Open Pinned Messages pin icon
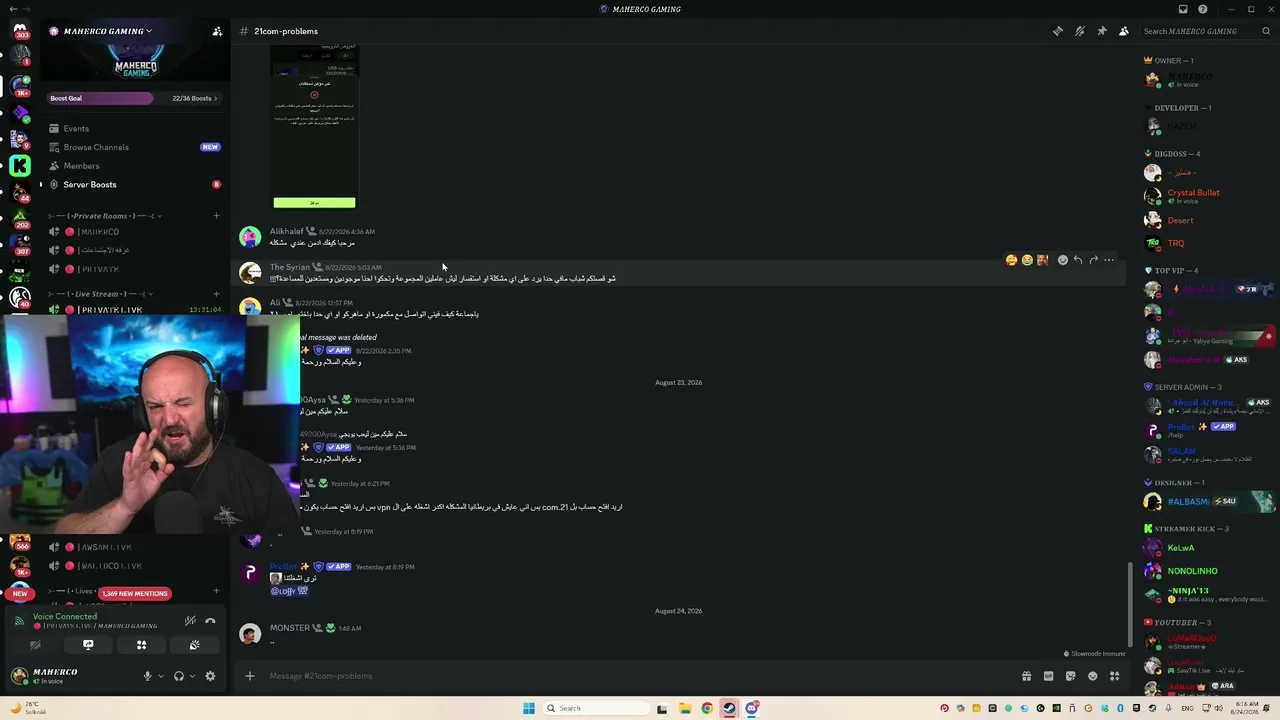1280x720 pixels. (x=1102, y=31)
